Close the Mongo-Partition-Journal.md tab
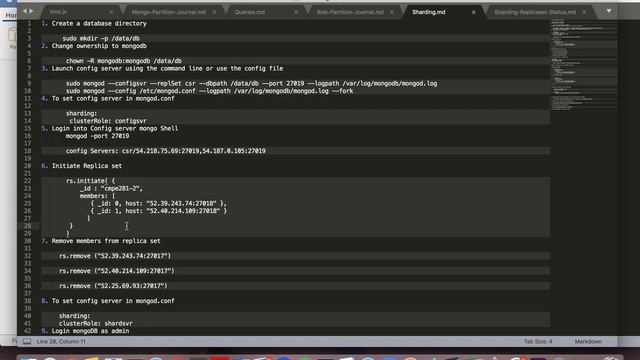This screenshot has height=360, width=640. click(214, 12)
